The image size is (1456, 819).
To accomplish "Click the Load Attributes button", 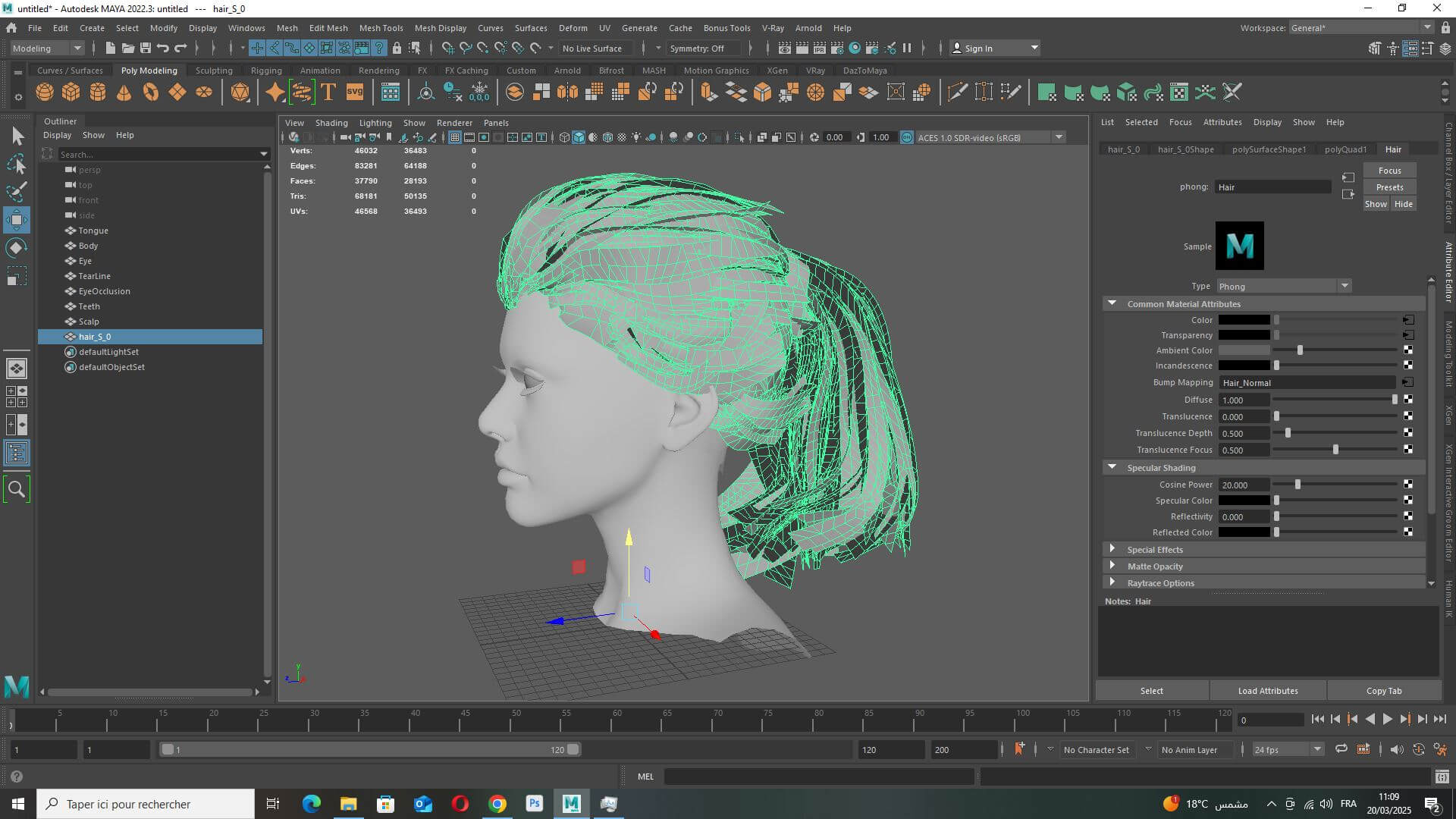I will pyautogui.click(x=1268, y=691).
